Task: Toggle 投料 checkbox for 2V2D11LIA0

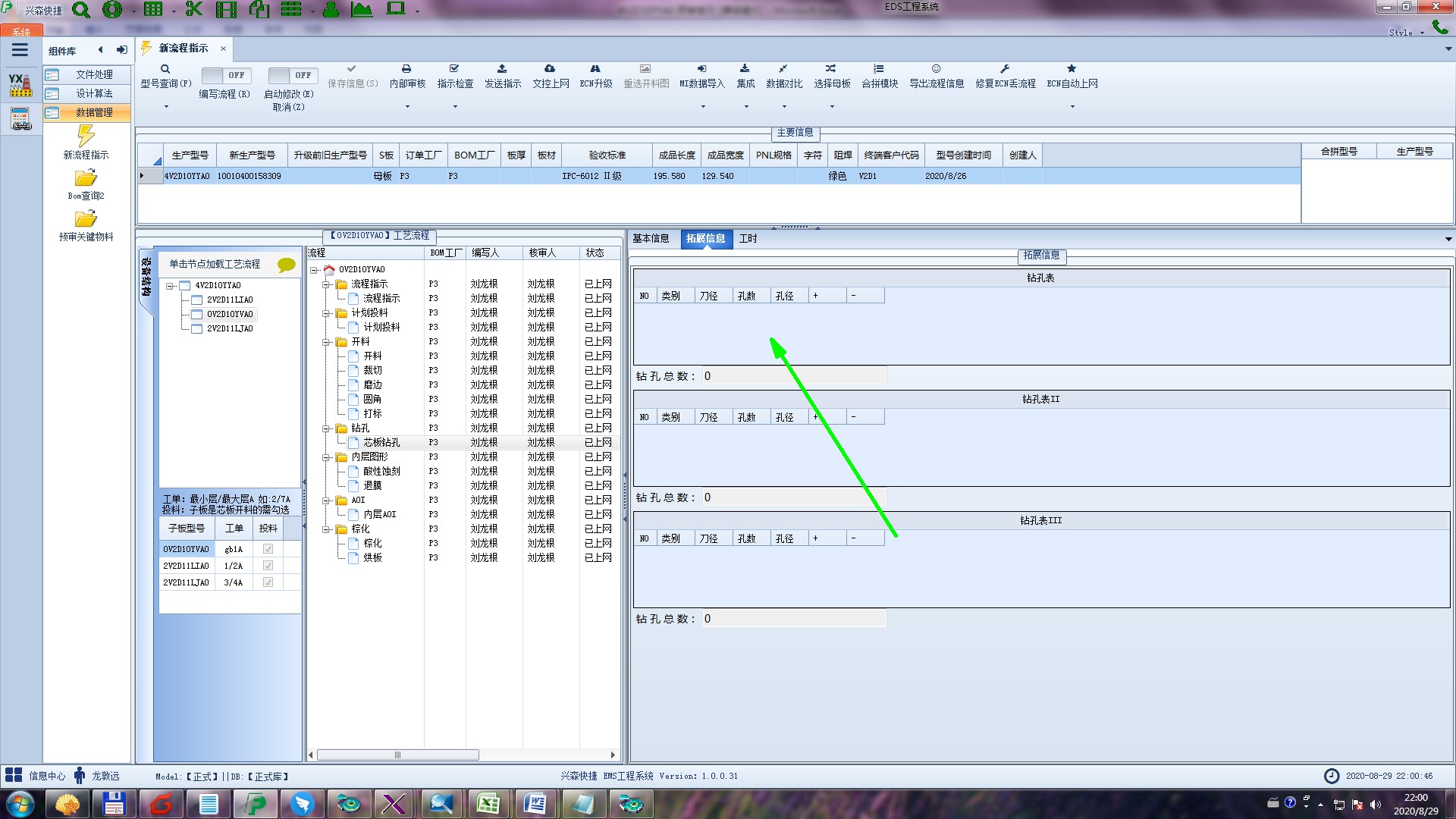Action: (x=268, y=566)
